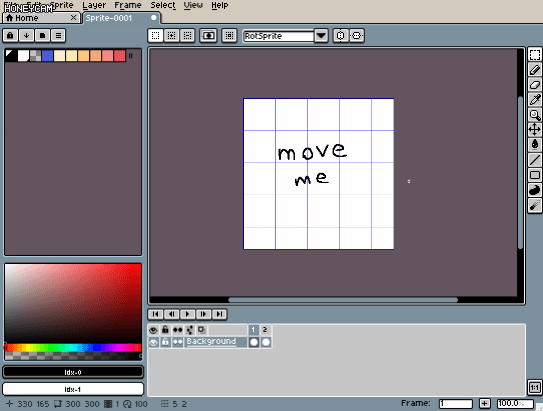Viewport: 543px width, 411px height.
Task: Switch to the Sprite-0001 tab
Action: click(x=121, y=18)
